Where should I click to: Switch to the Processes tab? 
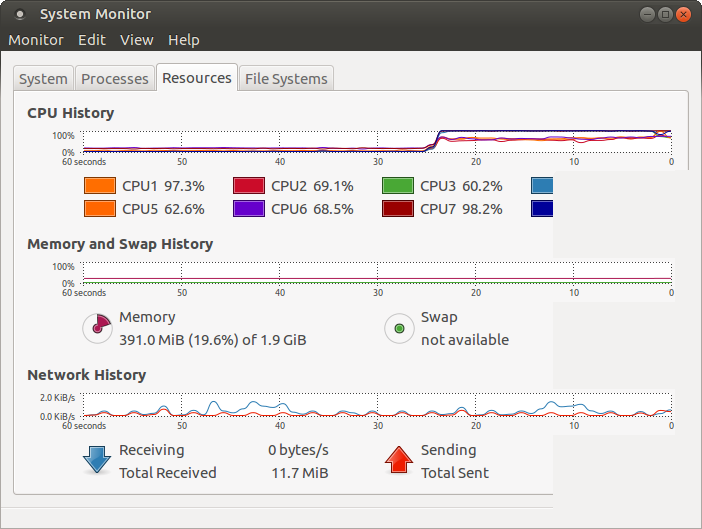[115, 78]
